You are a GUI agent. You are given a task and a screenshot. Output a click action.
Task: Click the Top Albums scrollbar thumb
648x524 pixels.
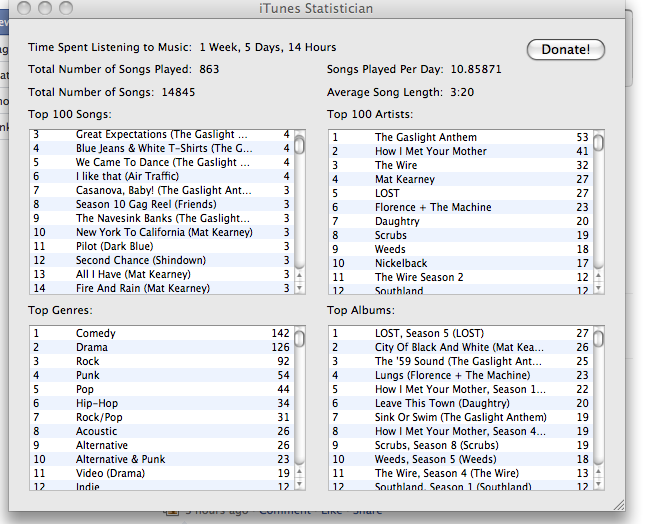point(598,339)
